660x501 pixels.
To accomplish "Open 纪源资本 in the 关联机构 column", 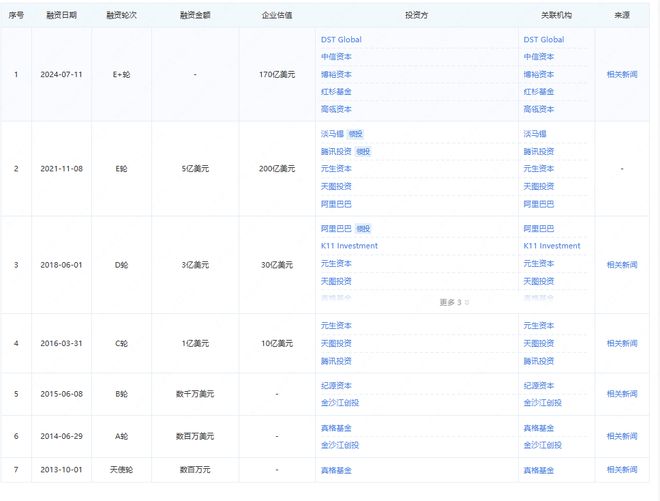I will (x=538, y=386).
